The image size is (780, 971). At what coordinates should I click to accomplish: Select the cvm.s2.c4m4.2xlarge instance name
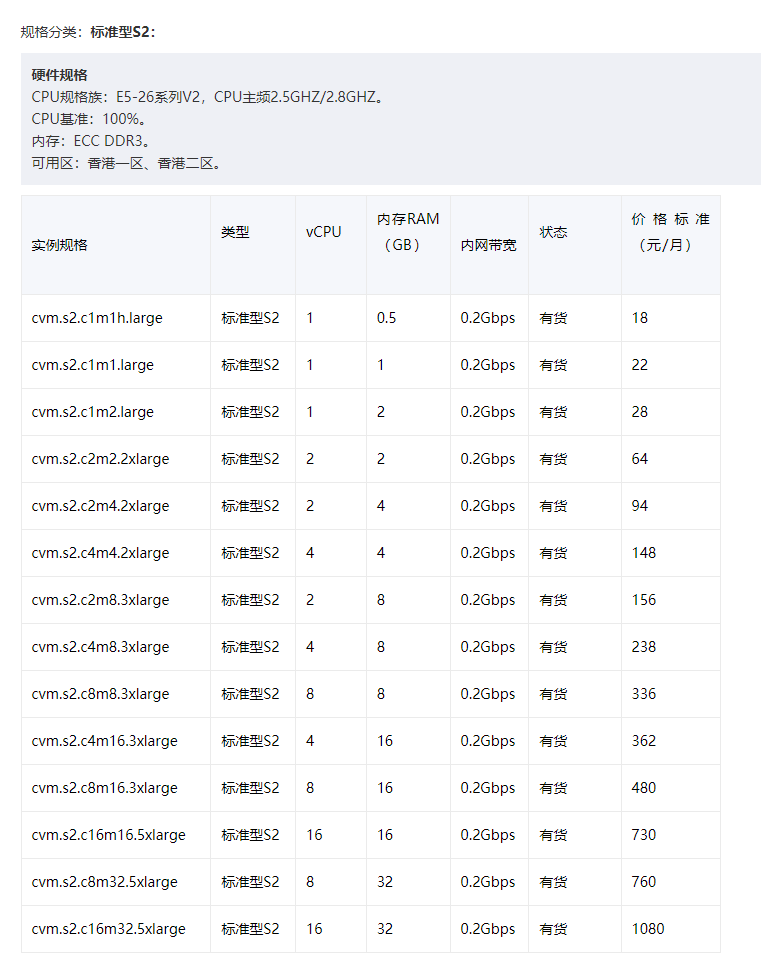pos(100,554)
